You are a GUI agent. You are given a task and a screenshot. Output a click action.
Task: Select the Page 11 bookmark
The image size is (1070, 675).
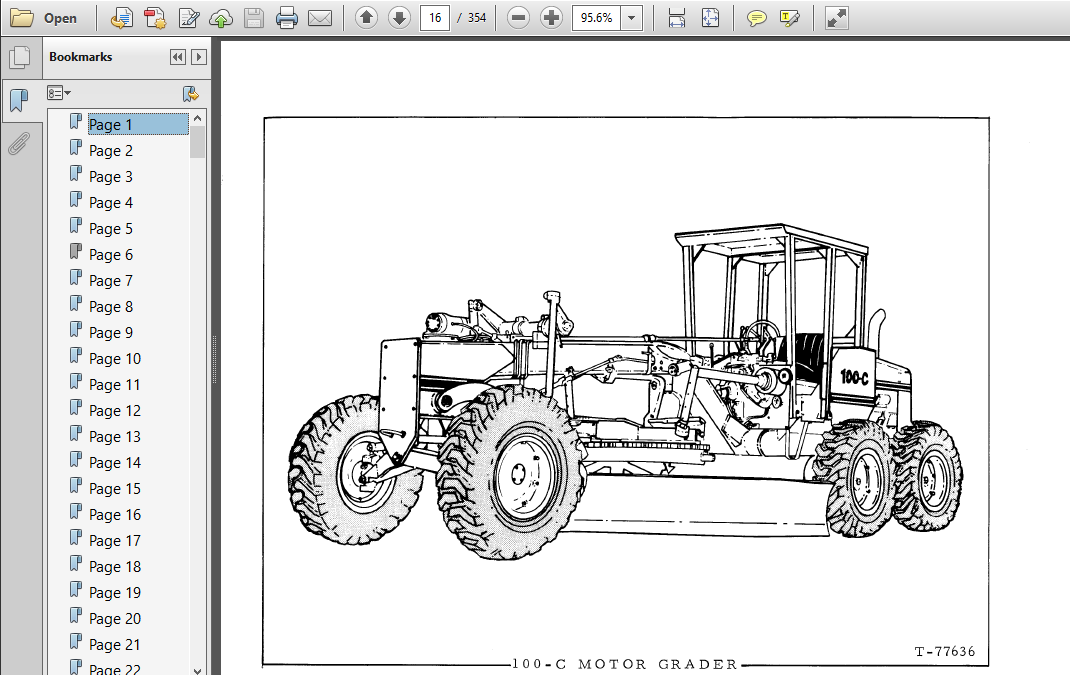tap(115, 384)
